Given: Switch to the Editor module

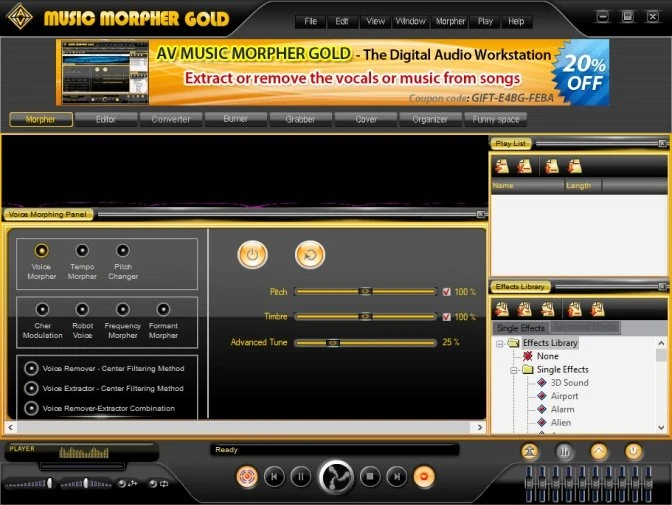Looking at the screenshot, I should pyautogui.click(x=106, y=119).
